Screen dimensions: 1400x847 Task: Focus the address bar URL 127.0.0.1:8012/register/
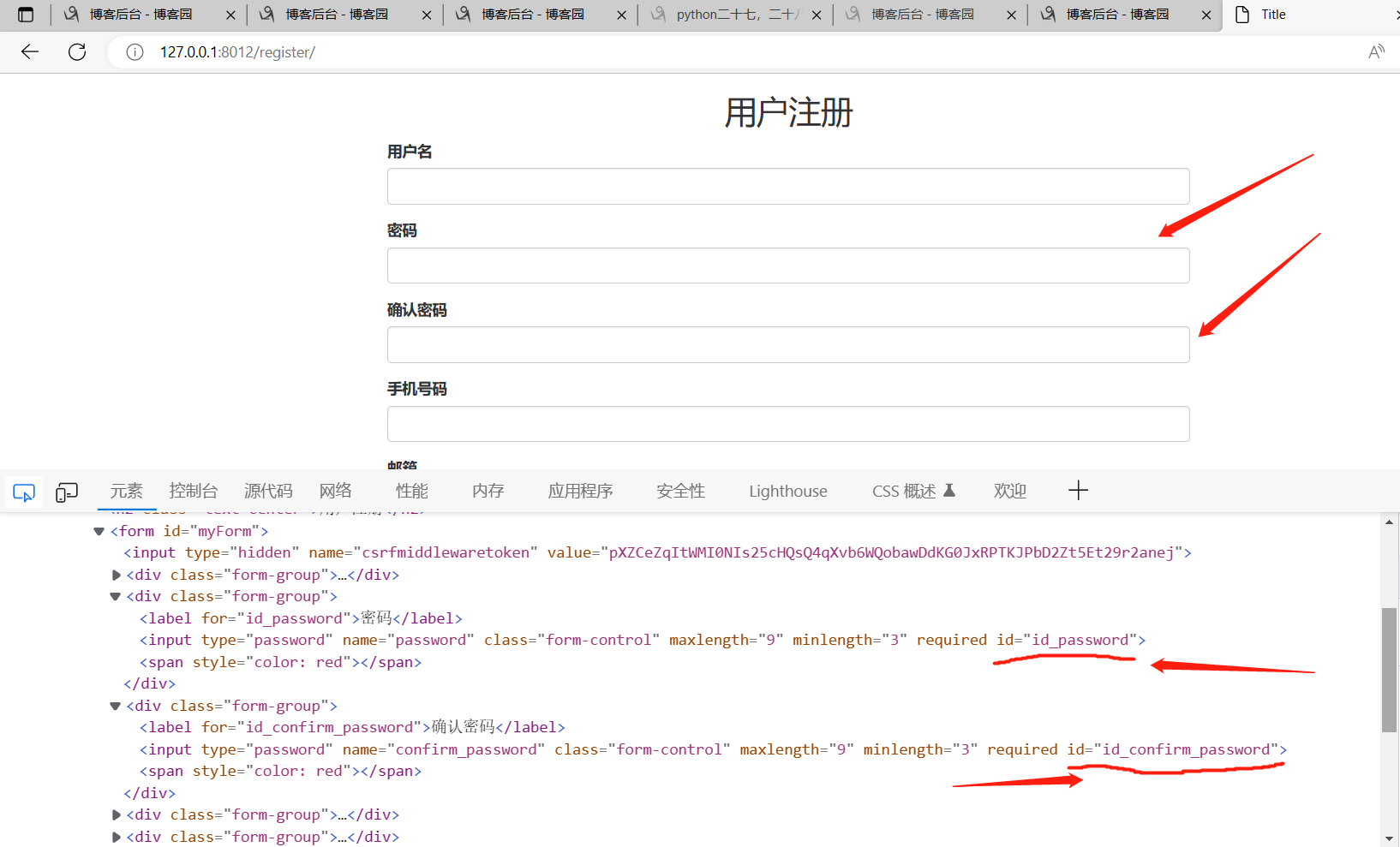pos(237,52)
